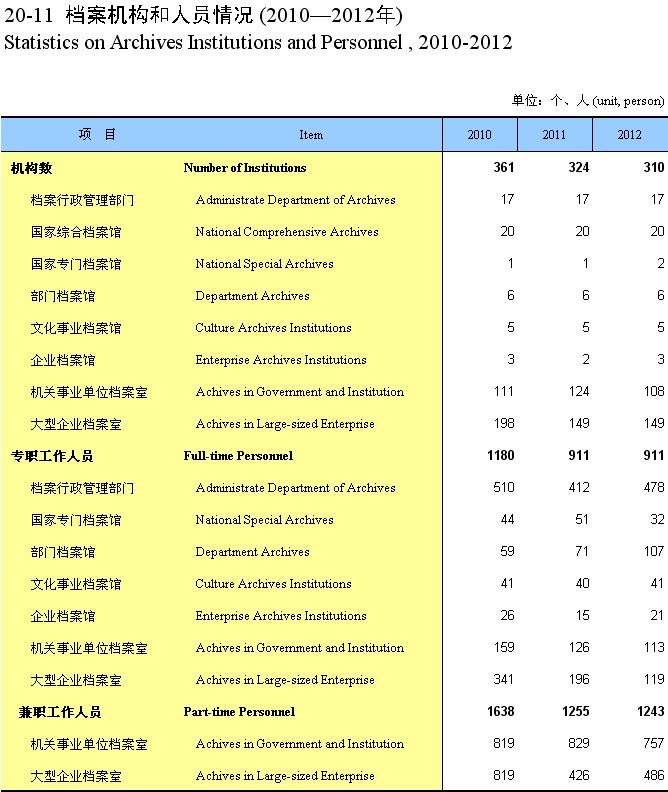Click the value 510 in the table
668x792 pixels.
504,487
